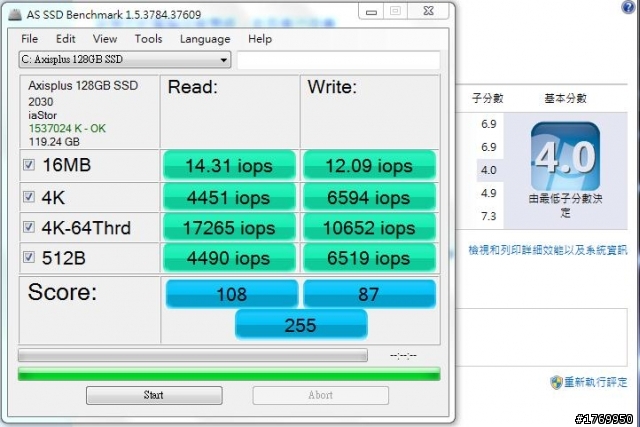Click the shield icon next to re-run assessment
This screenshot has width=640, height=427.
pos(556,382)
